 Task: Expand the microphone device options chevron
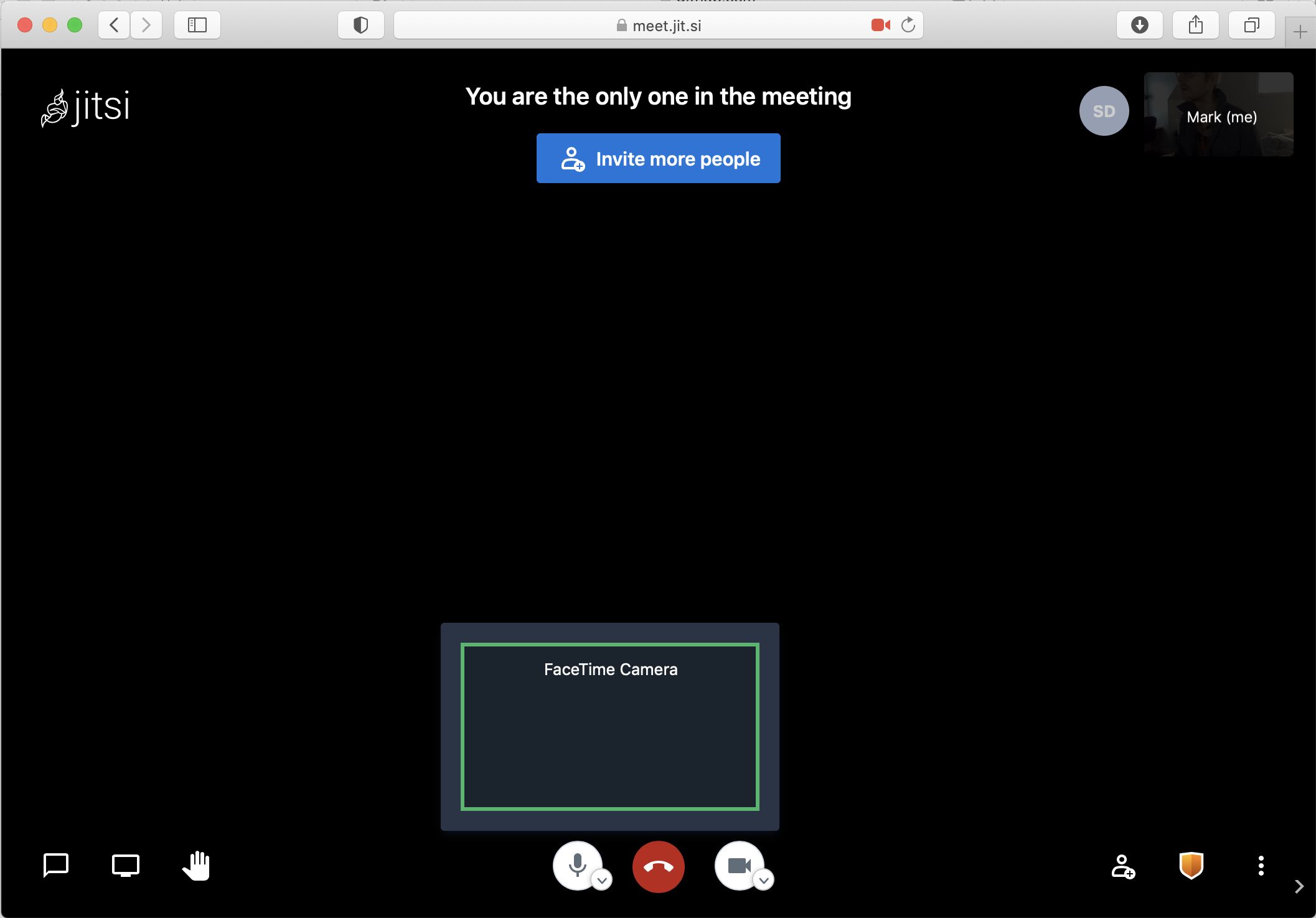click(x=601, y=880)
